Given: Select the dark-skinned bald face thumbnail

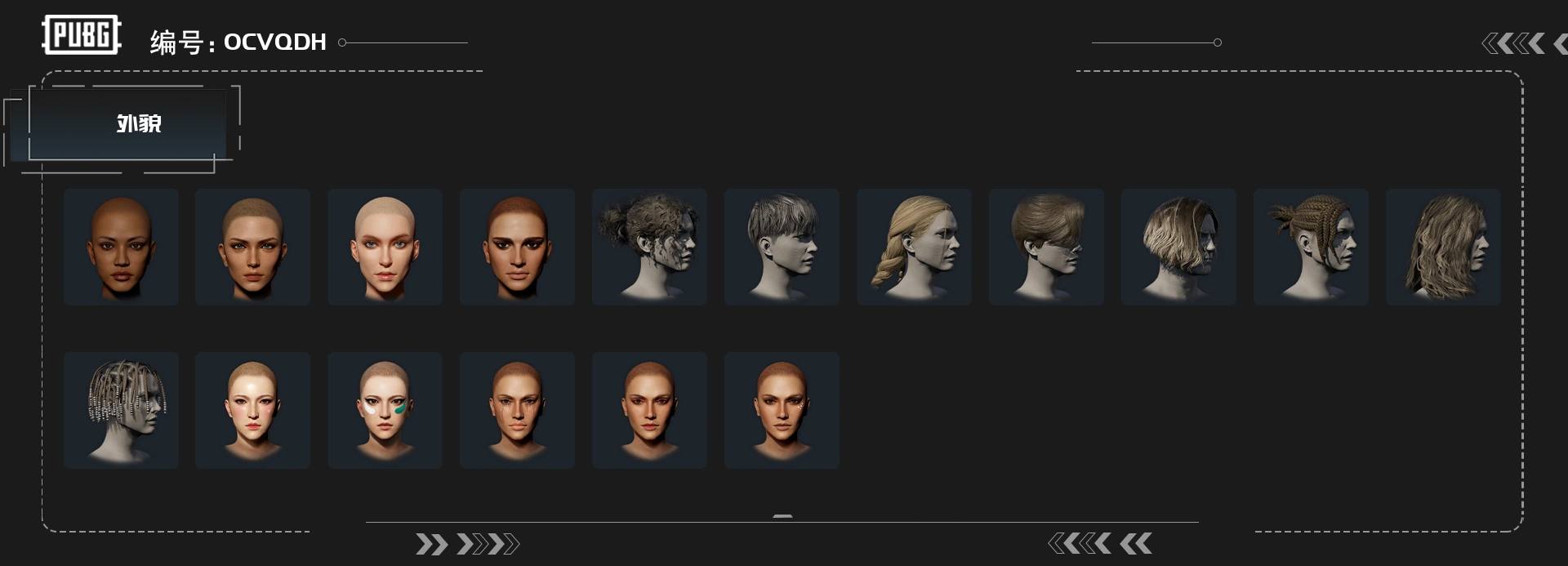Looking at the screenshot, I should (x=121, y=247).
